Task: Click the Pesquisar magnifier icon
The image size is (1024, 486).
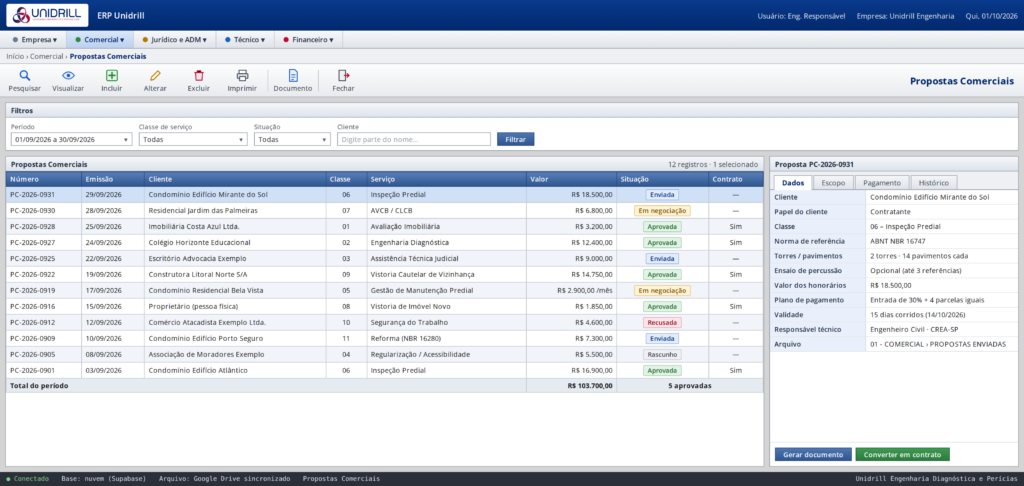Action: pos(25,75)
